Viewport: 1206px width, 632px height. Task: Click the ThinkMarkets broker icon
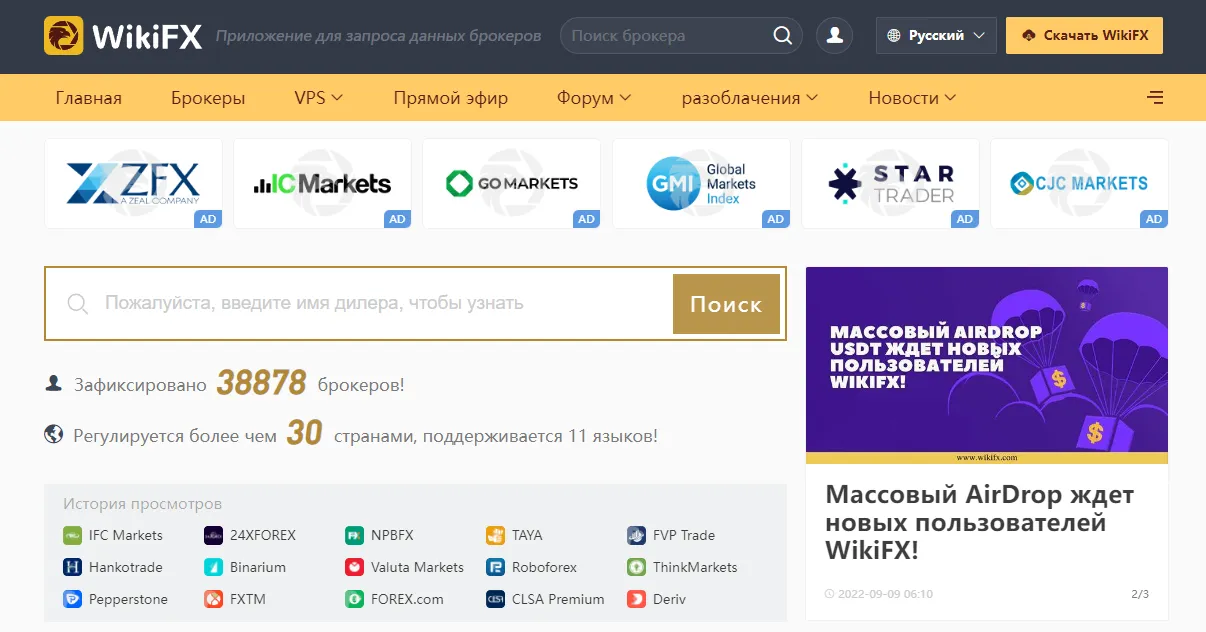coord(636,567)
